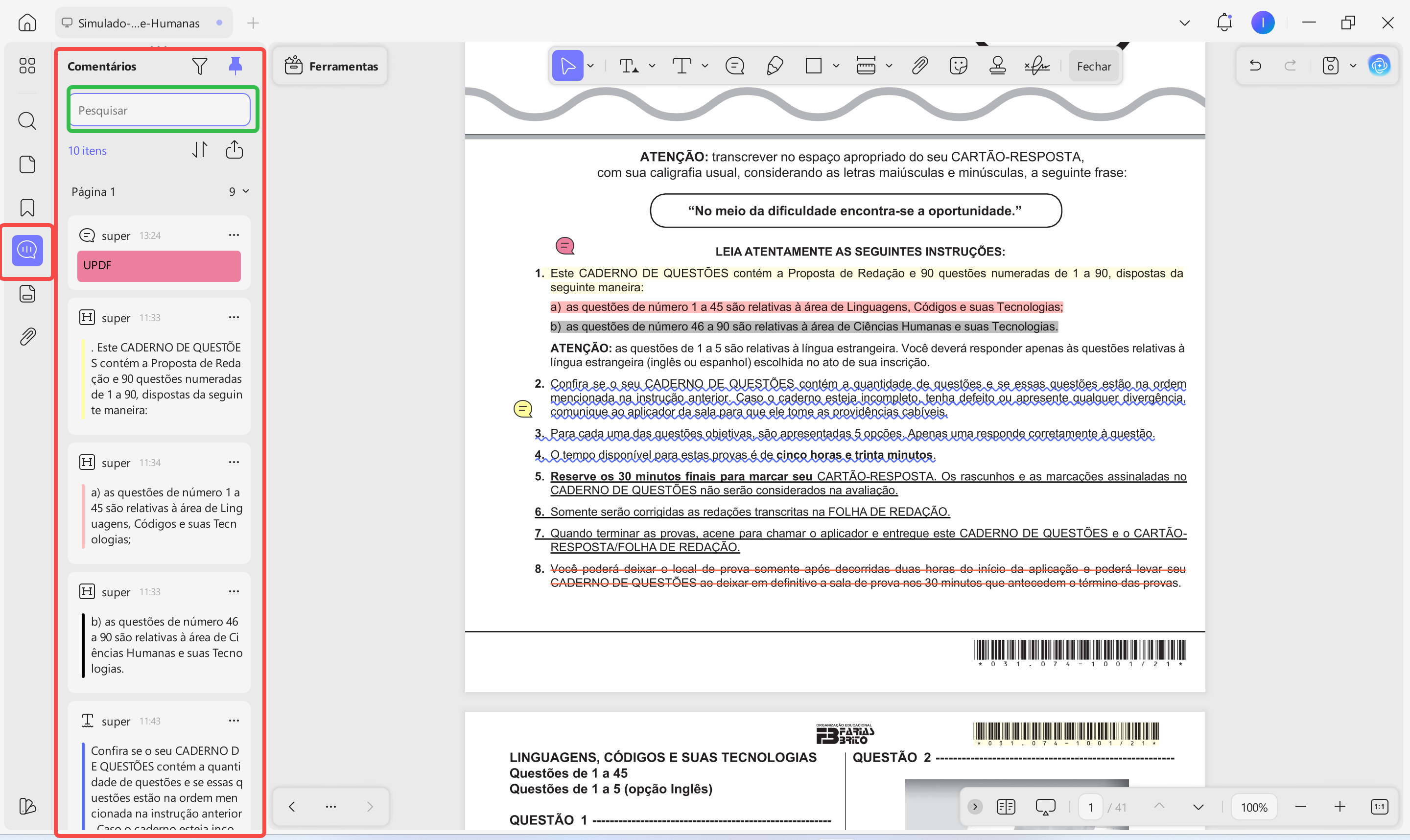Screen dimensions: 1410x840
Task: Open options for the UPDF comment
Action: point(234,235)
